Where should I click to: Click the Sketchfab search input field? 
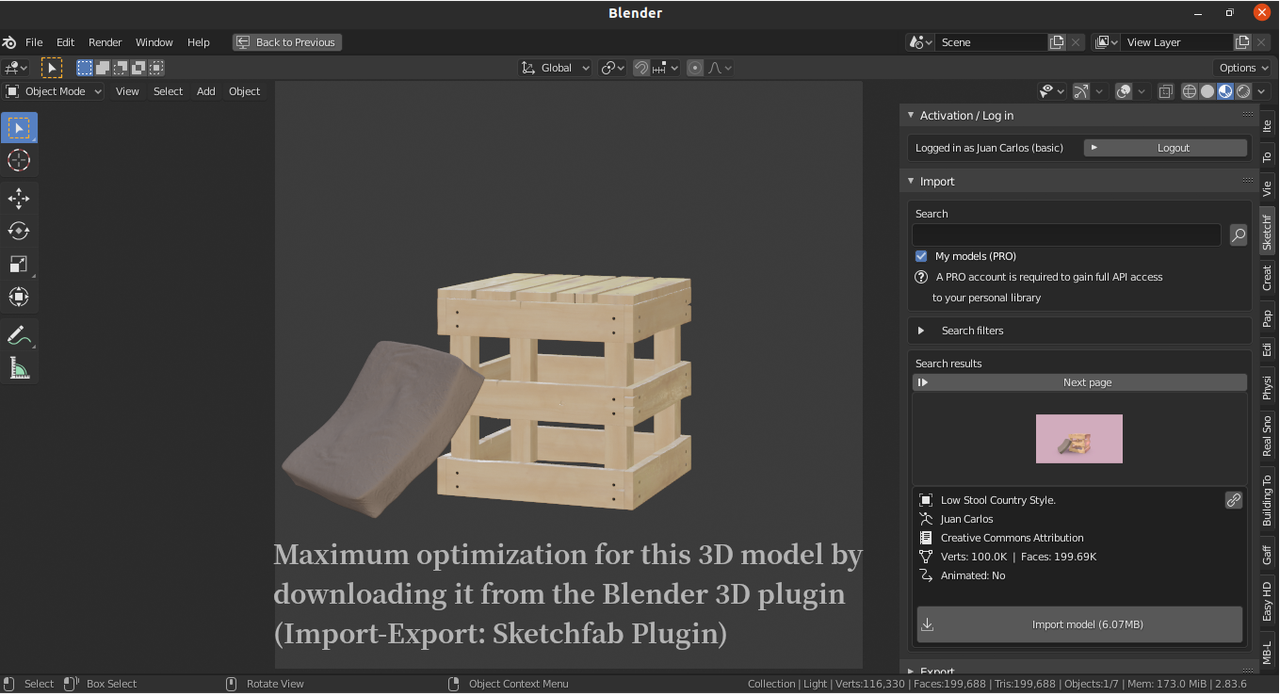click(x=1066, y=235)
